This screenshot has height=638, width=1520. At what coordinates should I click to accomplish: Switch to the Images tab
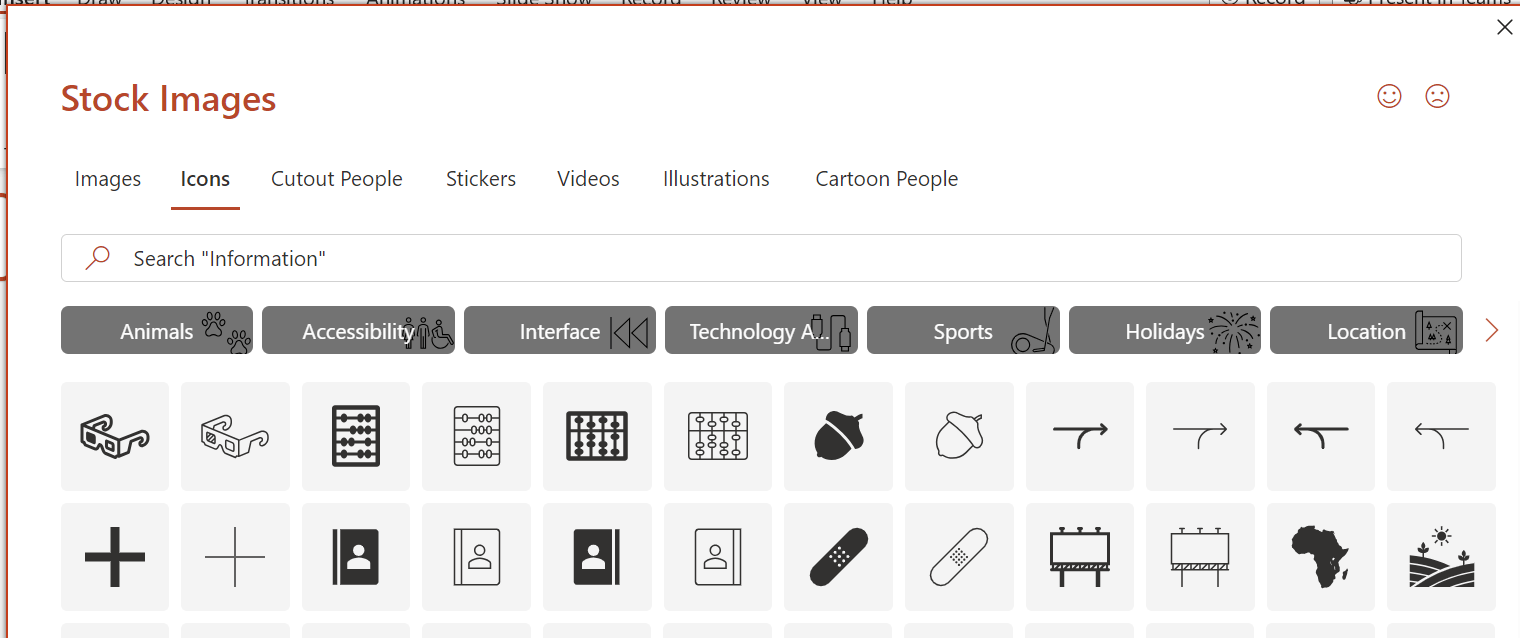tap(108, 179)
